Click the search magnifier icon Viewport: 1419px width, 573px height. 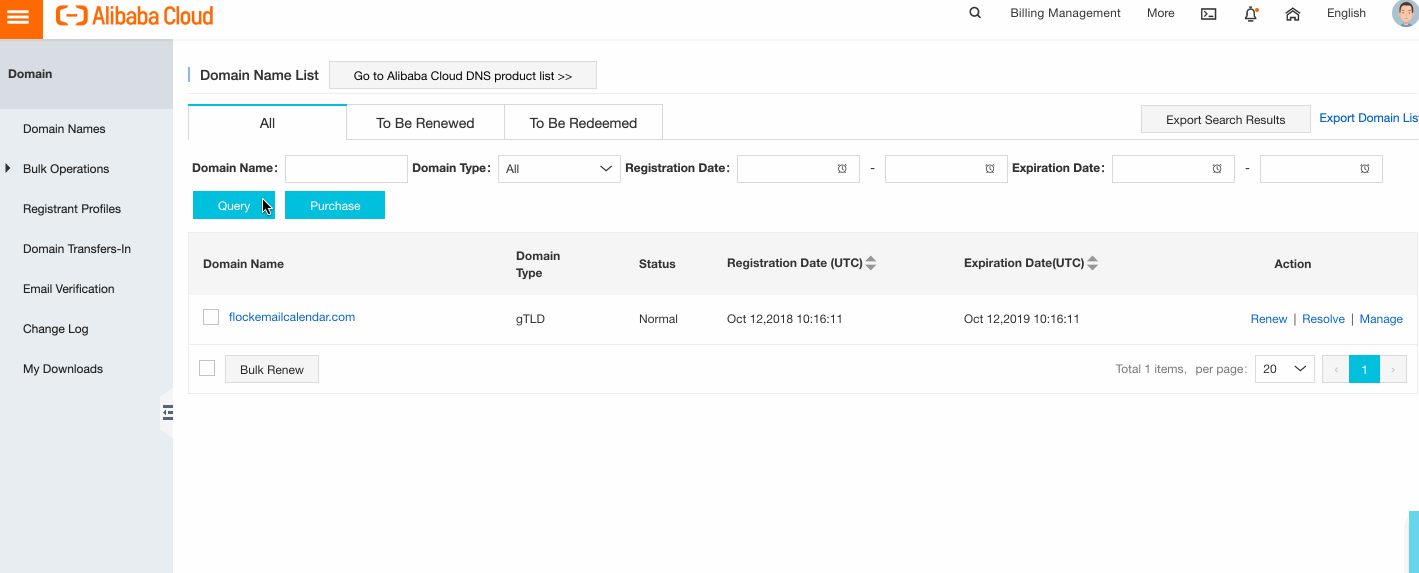coord(975,13)
